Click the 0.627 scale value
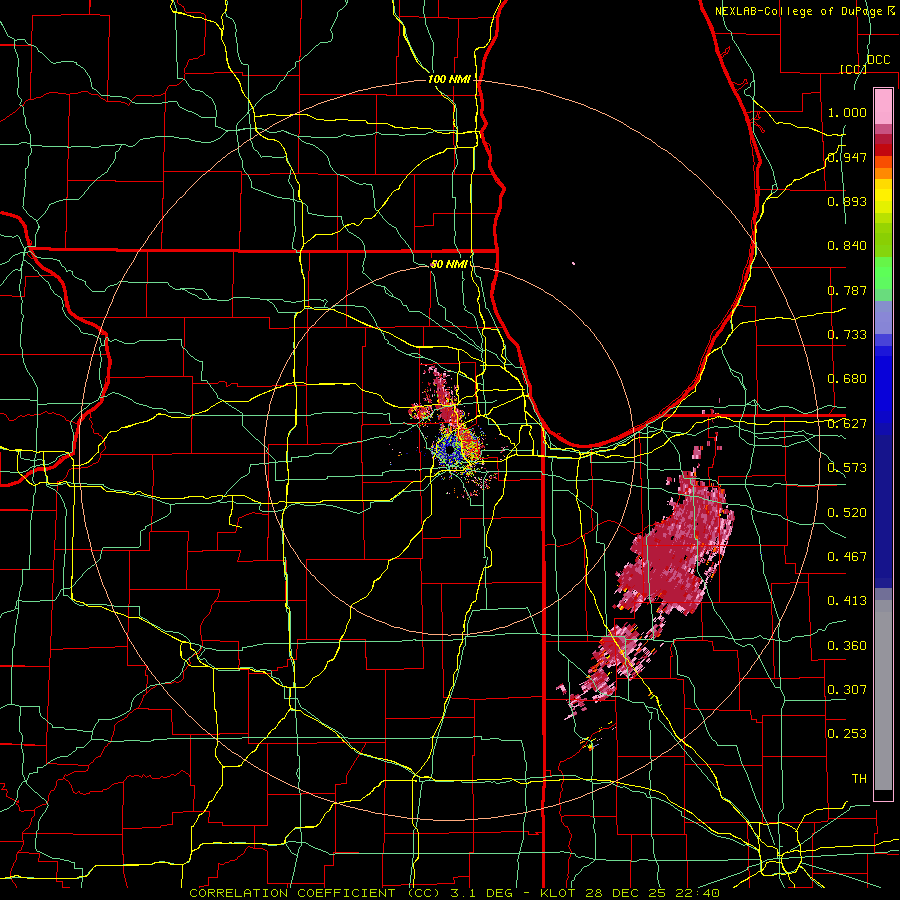This screenshot has height=900, width=900. (x=847, y=424)
